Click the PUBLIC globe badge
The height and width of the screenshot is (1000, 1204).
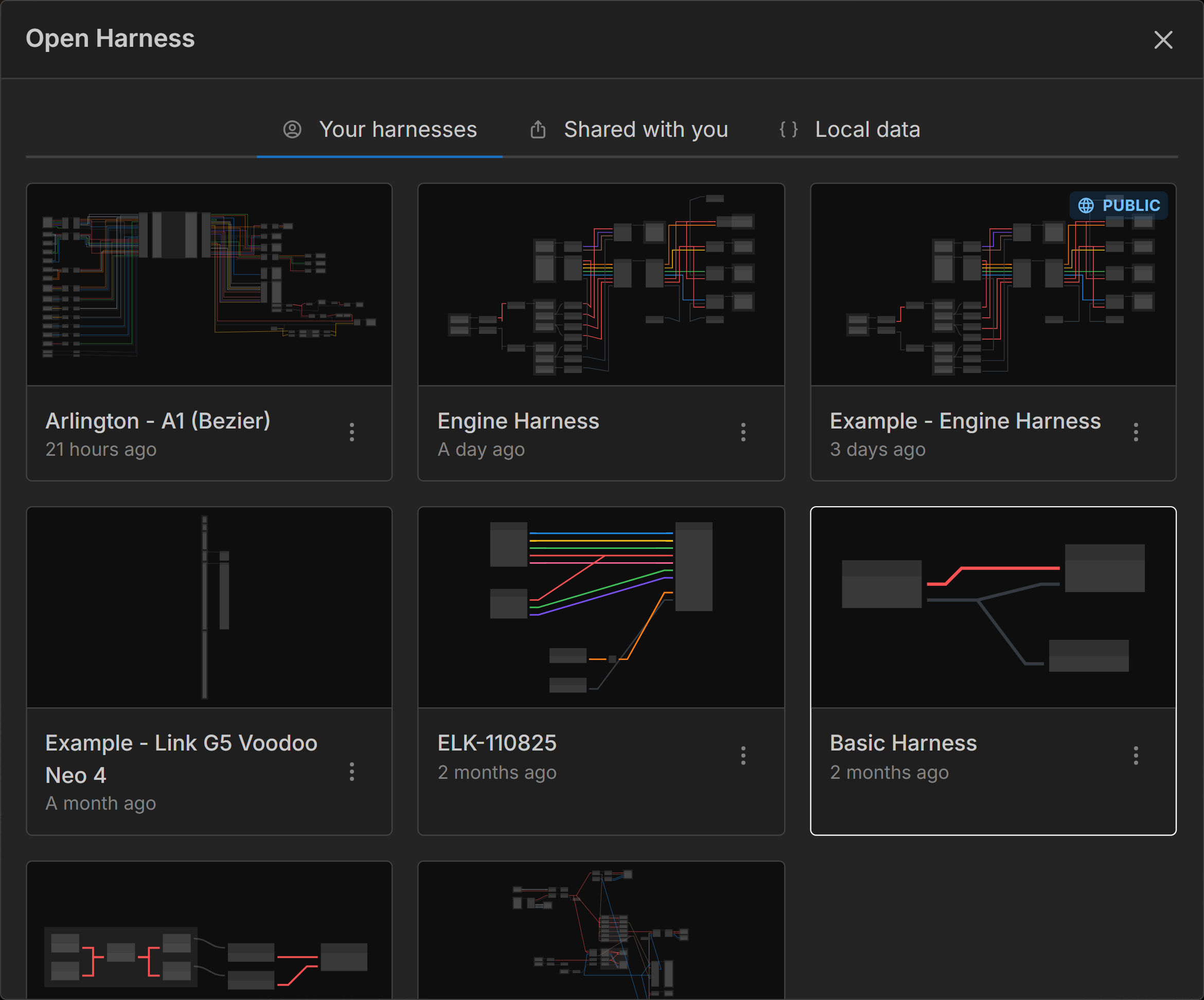(1118, 206)
